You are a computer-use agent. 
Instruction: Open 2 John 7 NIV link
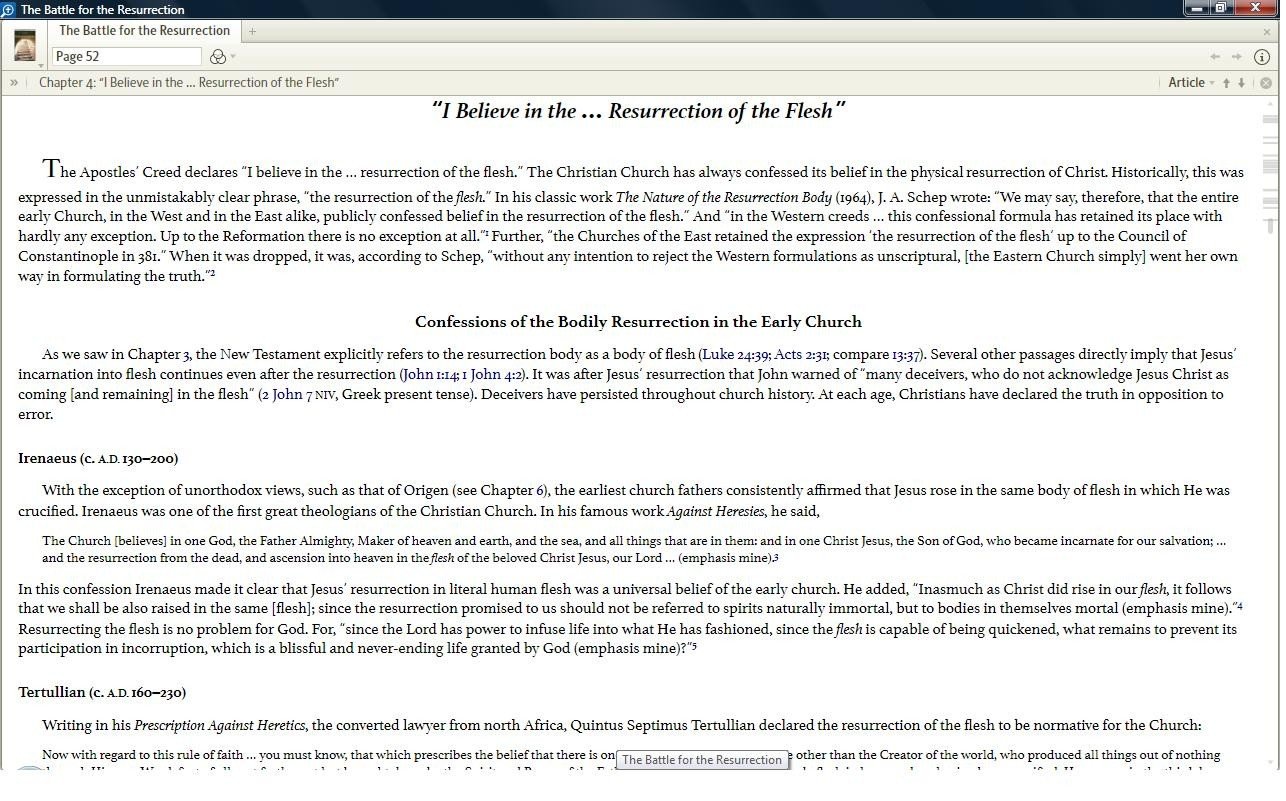pos(298,394)
